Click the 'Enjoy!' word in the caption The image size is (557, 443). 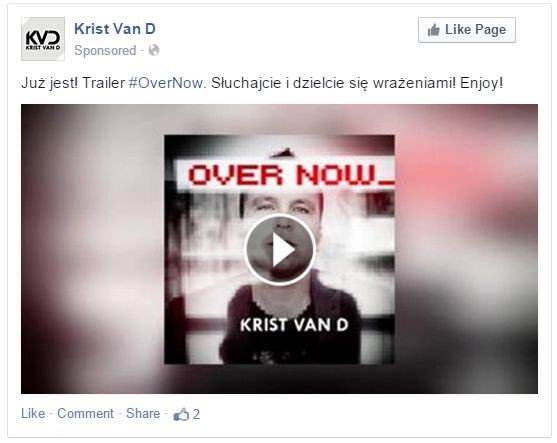pos(482,83)
